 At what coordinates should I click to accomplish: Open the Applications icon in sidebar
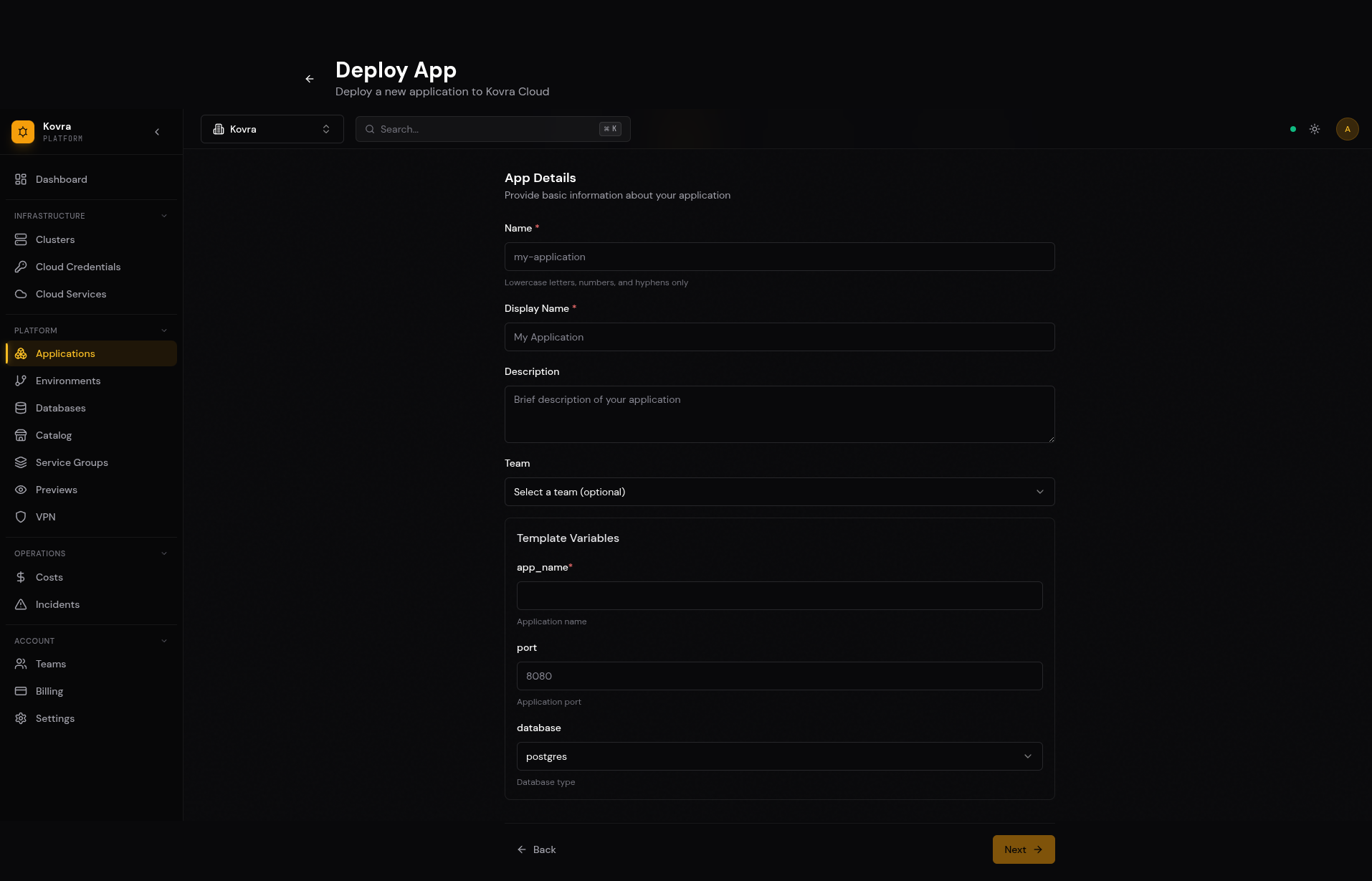[x=21, y=353]
